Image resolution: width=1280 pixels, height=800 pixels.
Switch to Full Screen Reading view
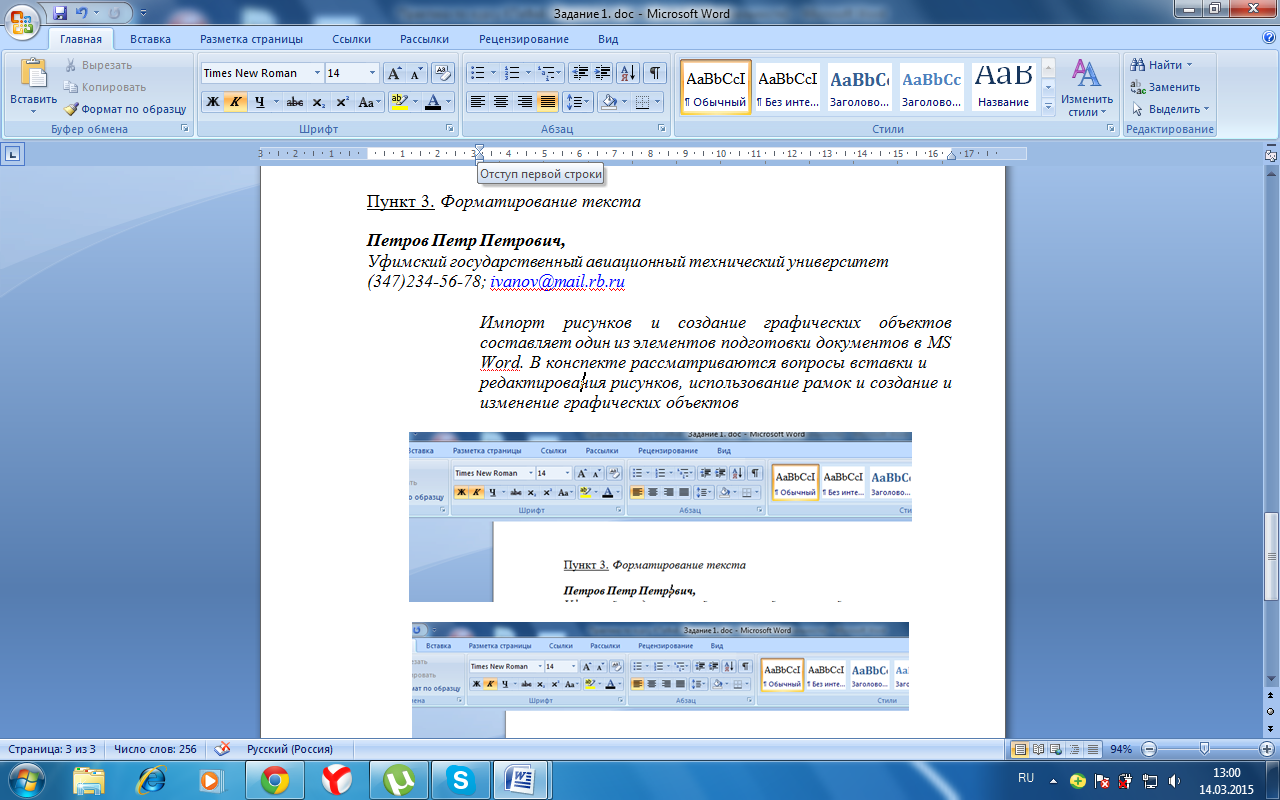1038,749
